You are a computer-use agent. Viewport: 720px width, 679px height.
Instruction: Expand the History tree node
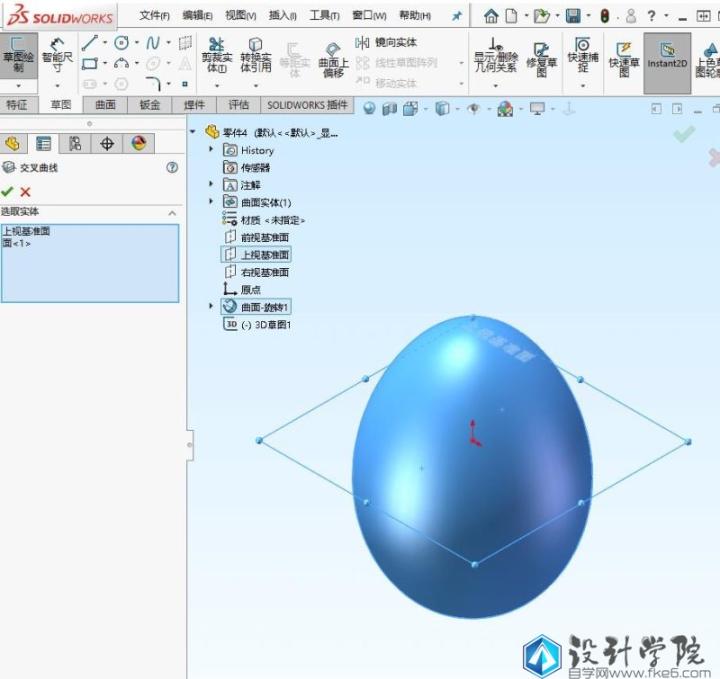211,149
